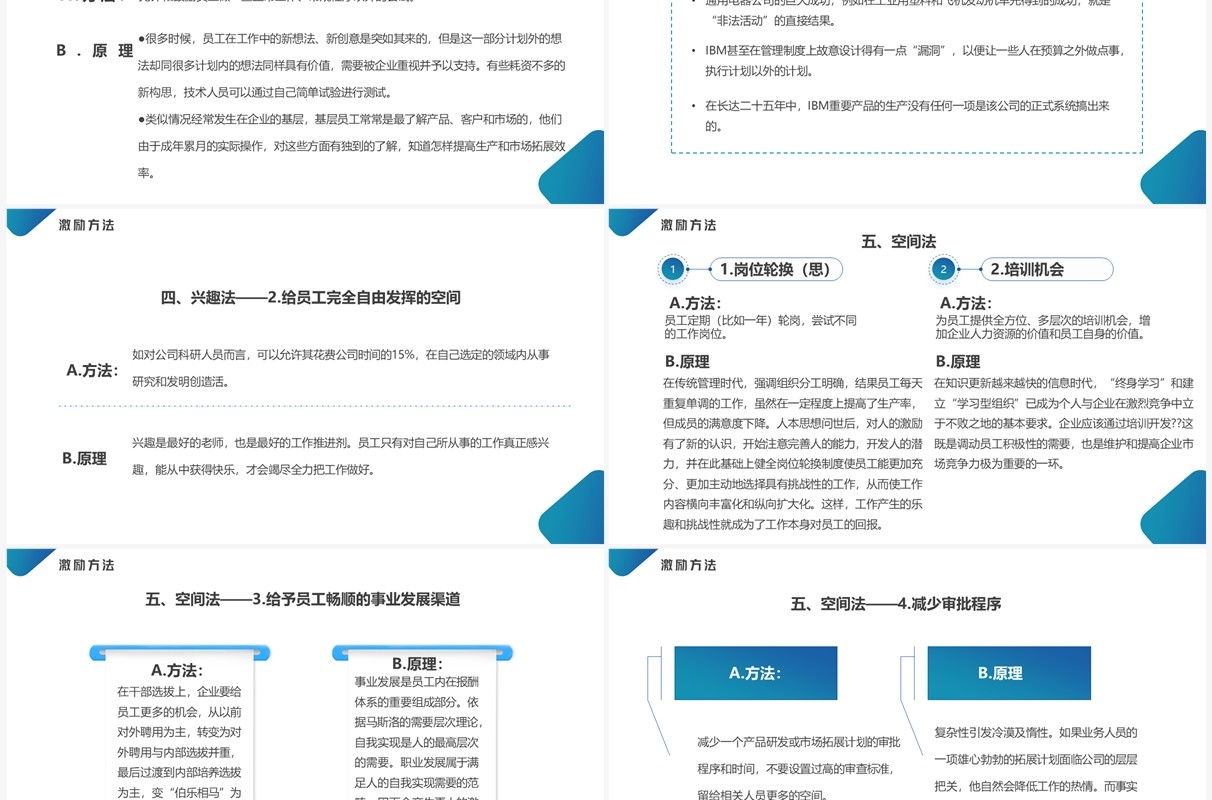The width and height of the screenshot is (1212, 800).
Task: Click the text starting "复杂性引发冷漠及惰性"
Action: (1036, 760)
